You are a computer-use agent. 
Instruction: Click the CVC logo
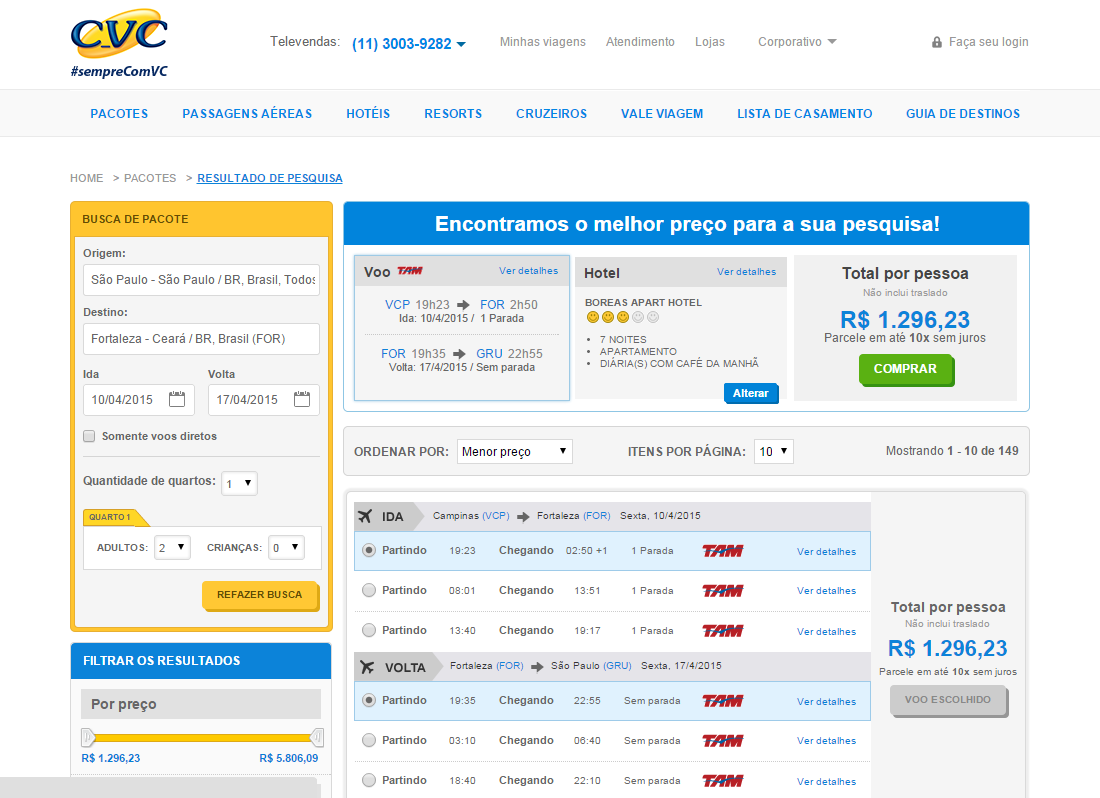(119, 43)
